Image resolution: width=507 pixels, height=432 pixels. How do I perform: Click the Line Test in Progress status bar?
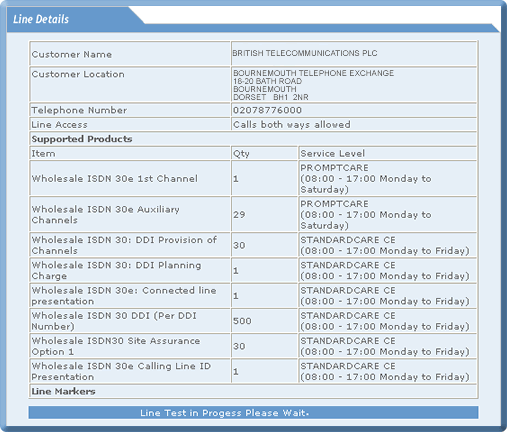253,413
